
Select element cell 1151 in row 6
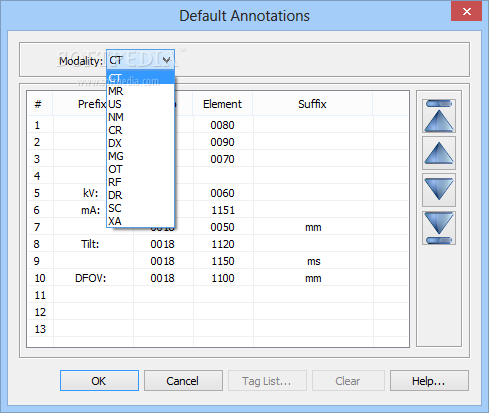pyautogui.click(x=223, y=210)
